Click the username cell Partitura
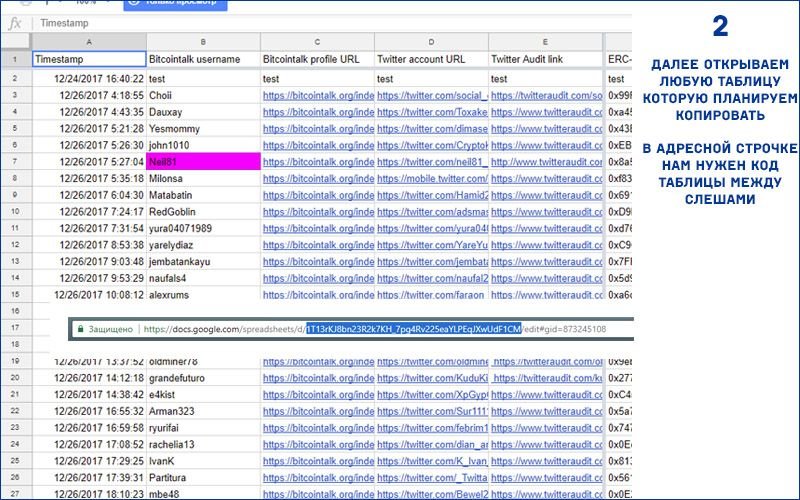This screenshot has width=800, height=500. [x=203, y=478]
